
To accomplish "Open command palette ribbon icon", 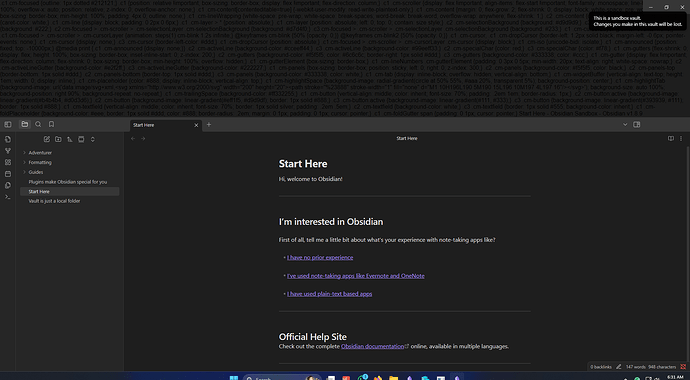I will click(x=7, y=197).
